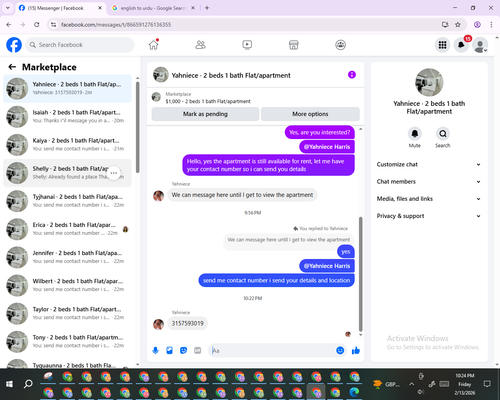Choose a sticker icon in composer
This screenshot has height=400, width=500.
pyautogui.click(x=183, y=350)
